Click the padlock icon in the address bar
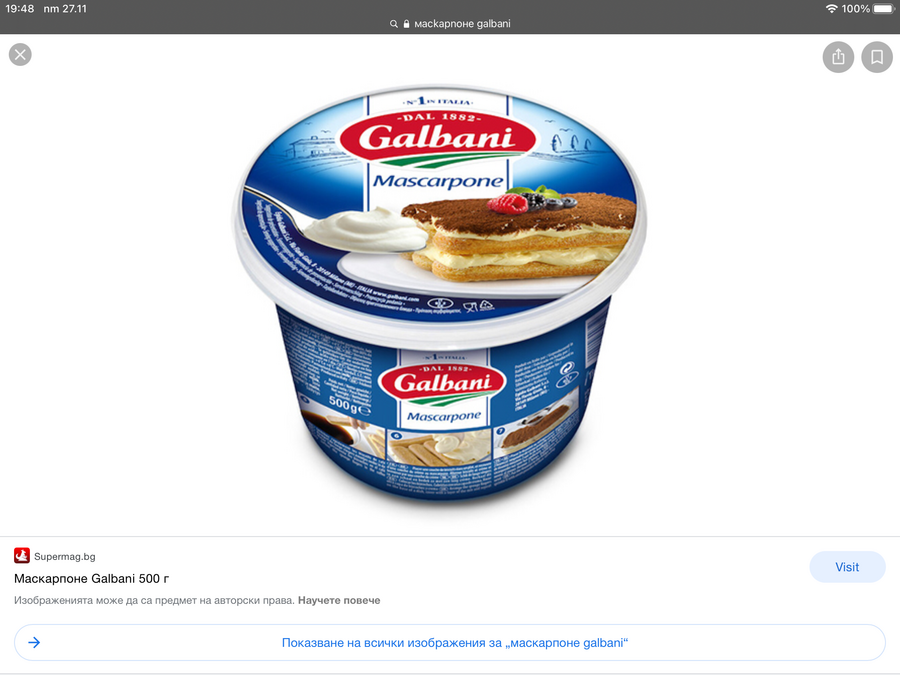The image size is (900, 675). [x=406, y=24]
